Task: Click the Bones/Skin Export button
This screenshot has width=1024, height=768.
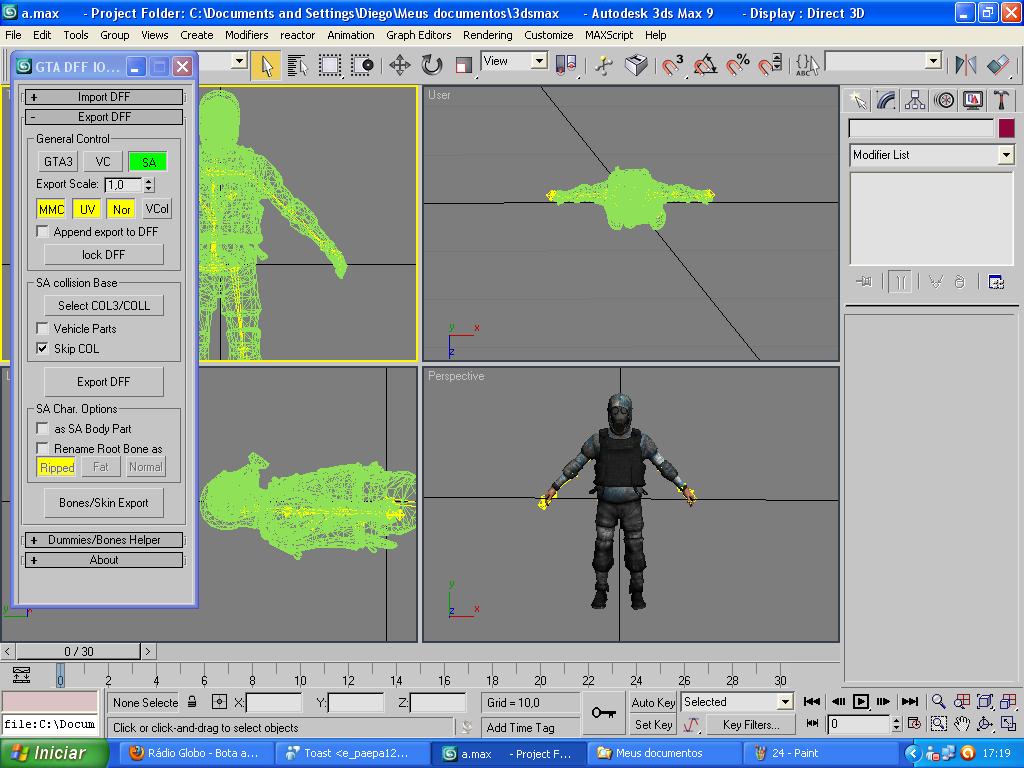Action: 104,503
